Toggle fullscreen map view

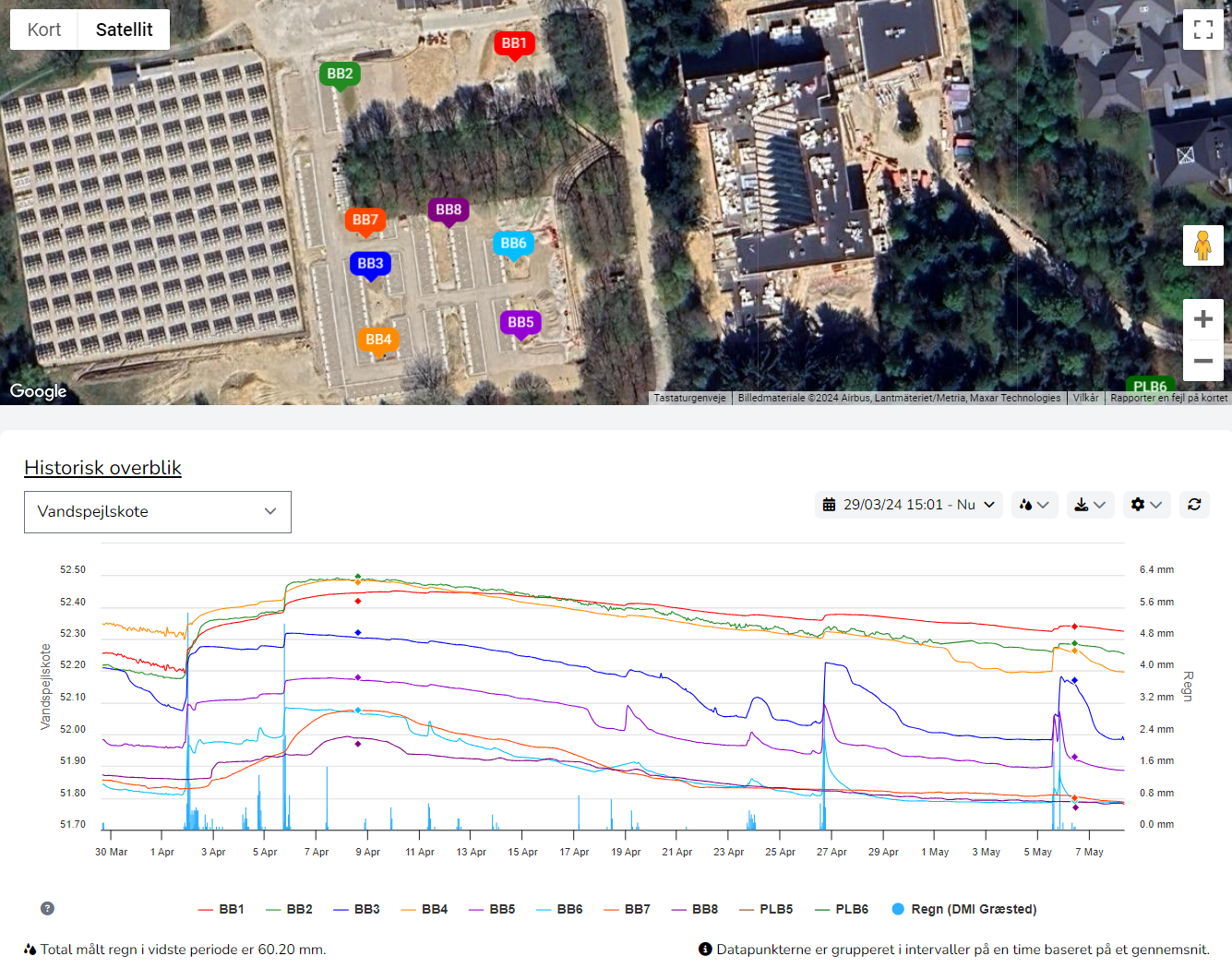coord(1203,30)
